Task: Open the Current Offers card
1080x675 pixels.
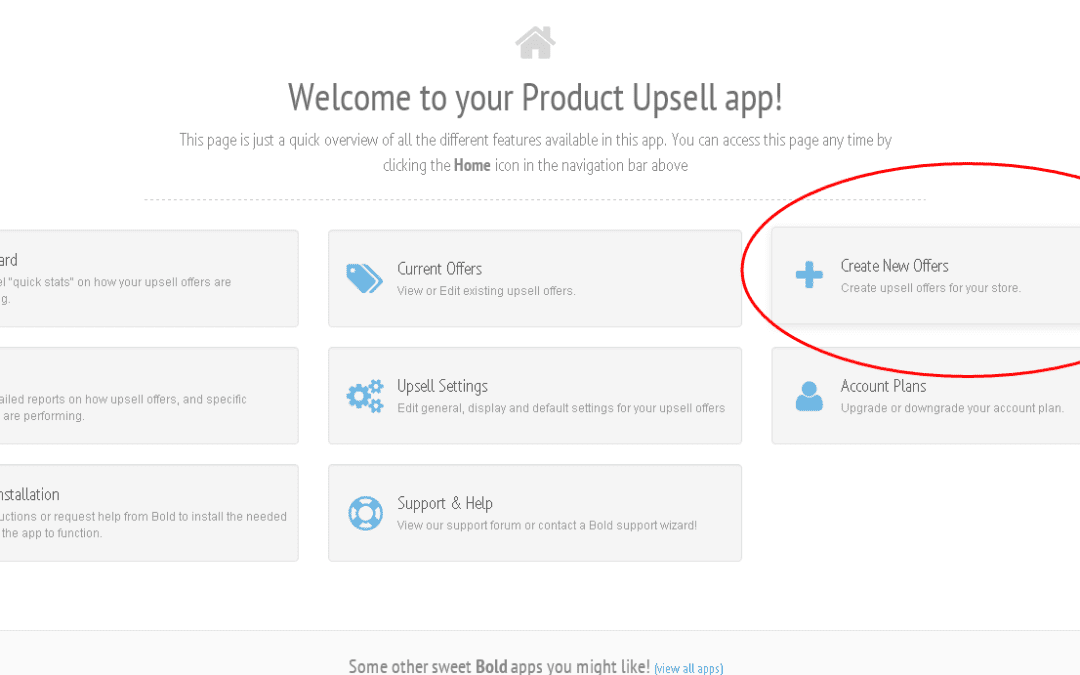Action: (x=535, y=278)
